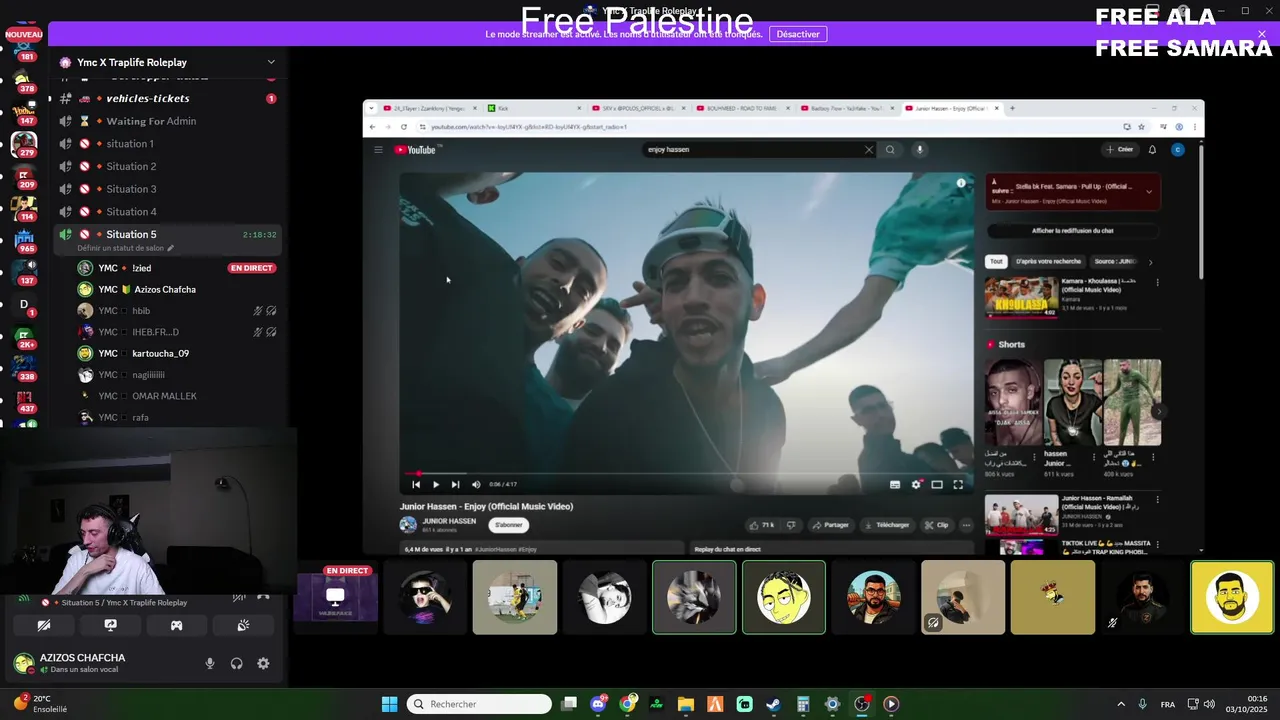
Task: Reload the page in Chrome
Action: [x=404, y=127]
